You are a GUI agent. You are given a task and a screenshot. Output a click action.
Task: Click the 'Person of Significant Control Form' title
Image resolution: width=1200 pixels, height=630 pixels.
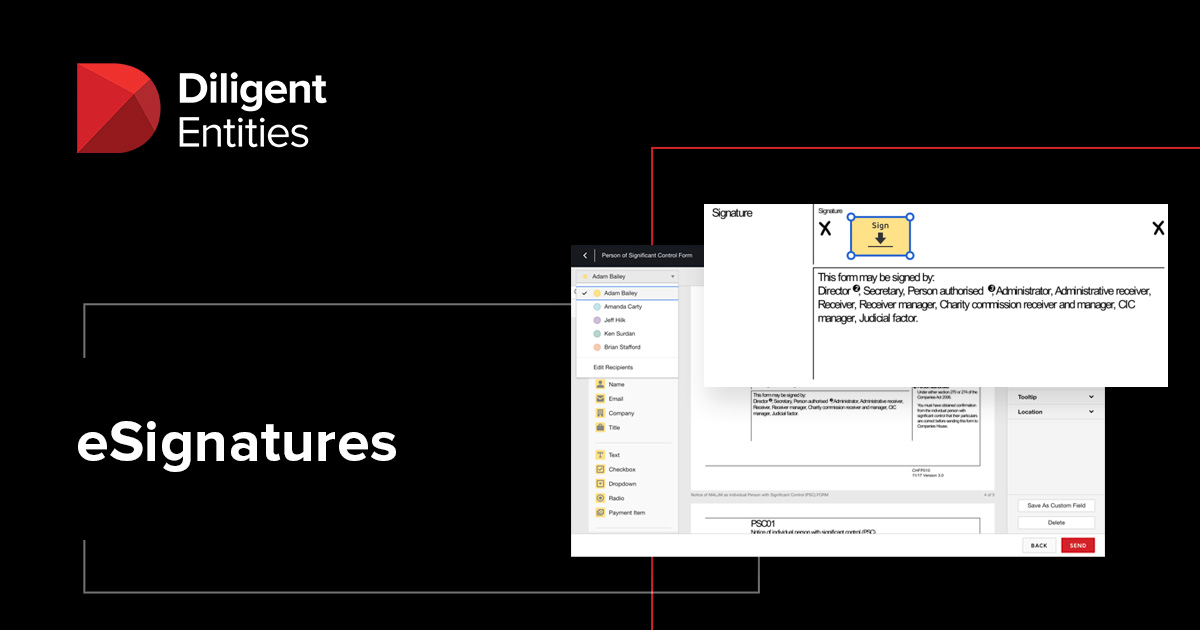[x=646, y=255]
